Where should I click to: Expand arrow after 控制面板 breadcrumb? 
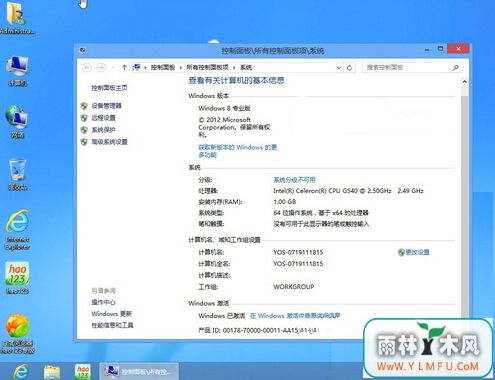click(181, 68)
